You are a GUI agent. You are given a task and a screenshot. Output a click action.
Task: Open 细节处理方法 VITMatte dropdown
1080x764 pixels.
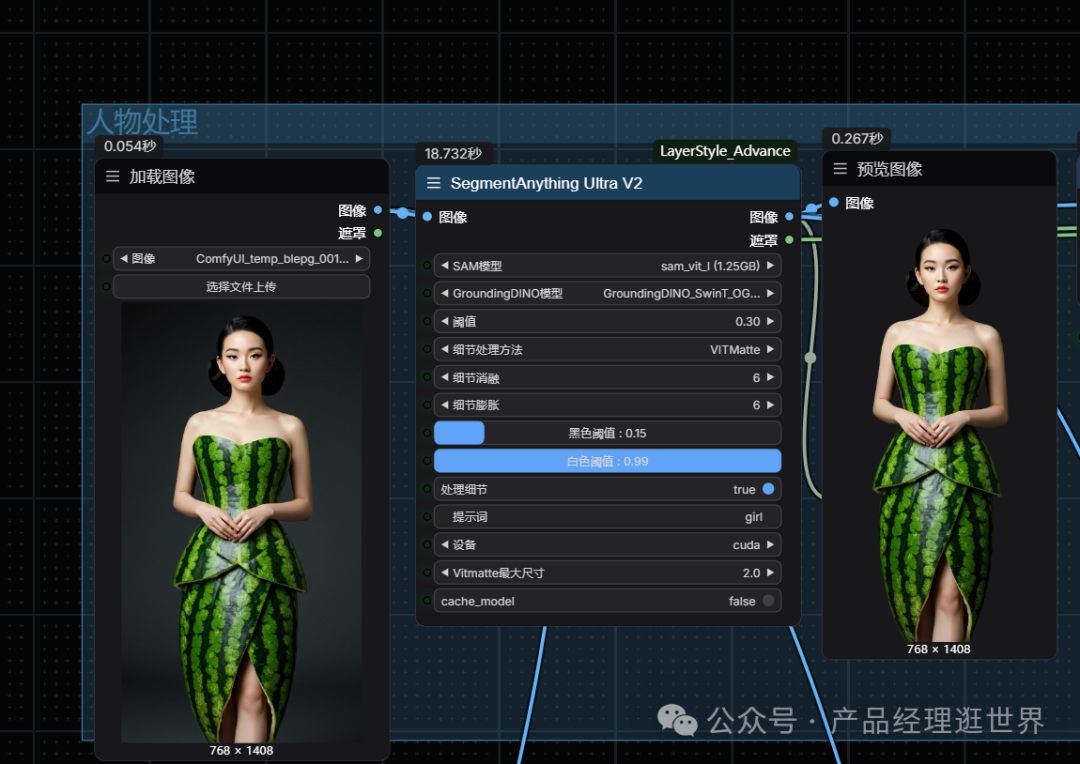tap(608, 349)
